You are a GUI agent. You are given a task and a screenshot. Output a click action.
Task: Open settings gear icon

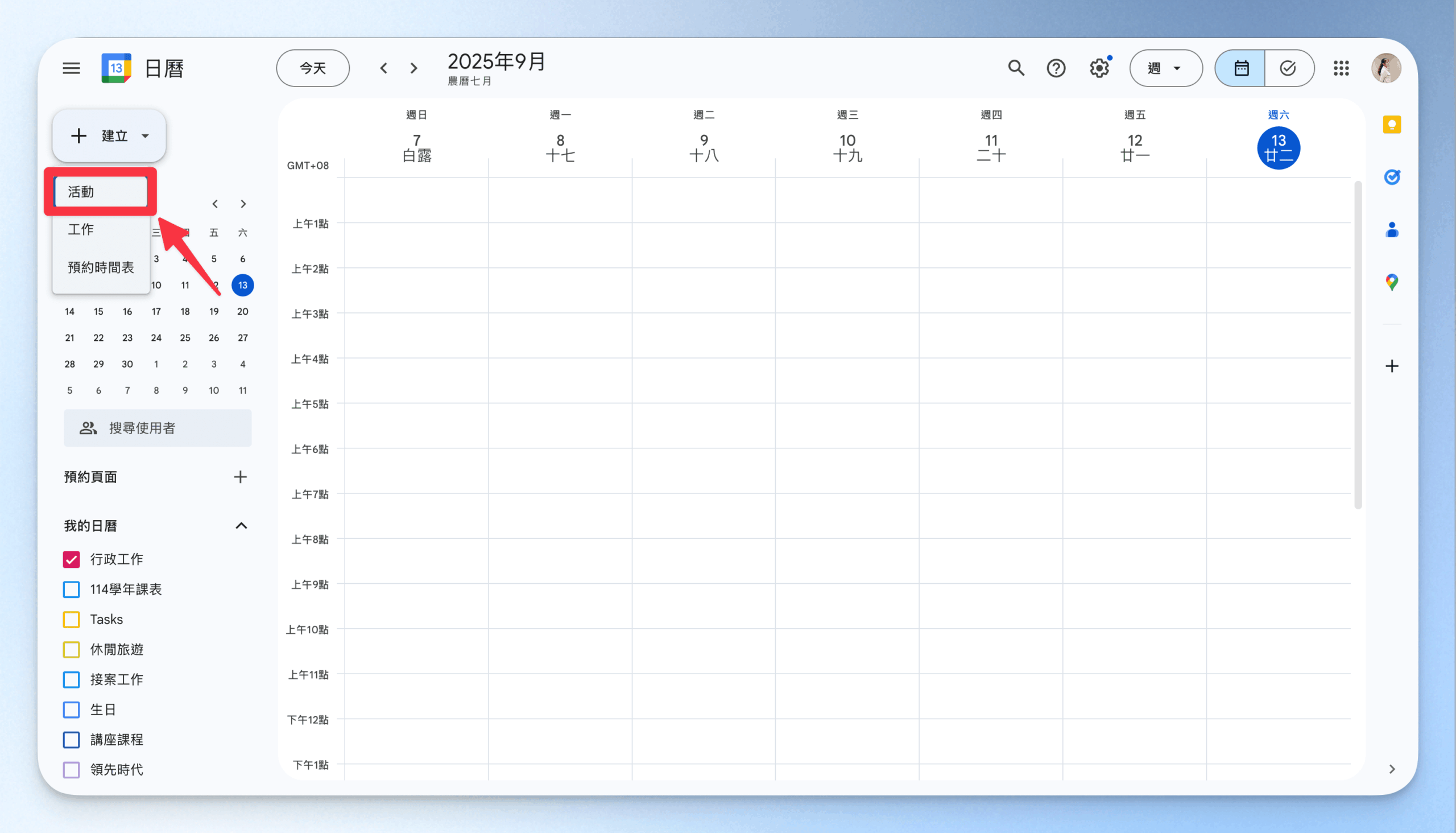(1099, 68)
